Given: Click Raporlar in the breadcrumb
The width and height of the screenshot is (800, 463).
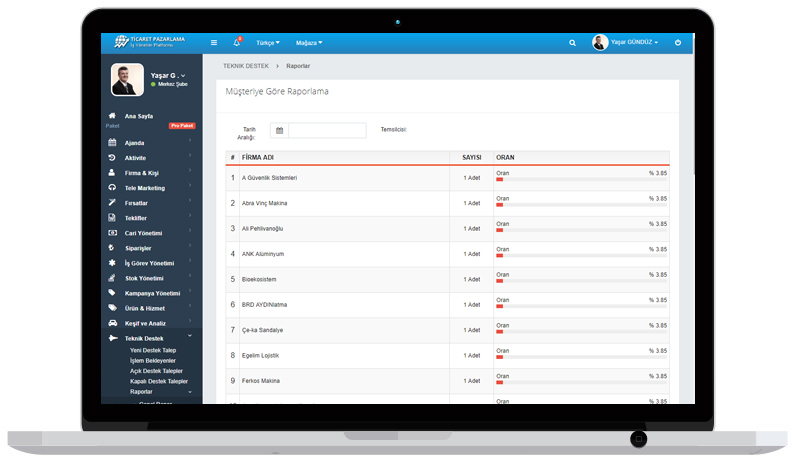Looking at the screenshot, I should [x=298, y=66].
